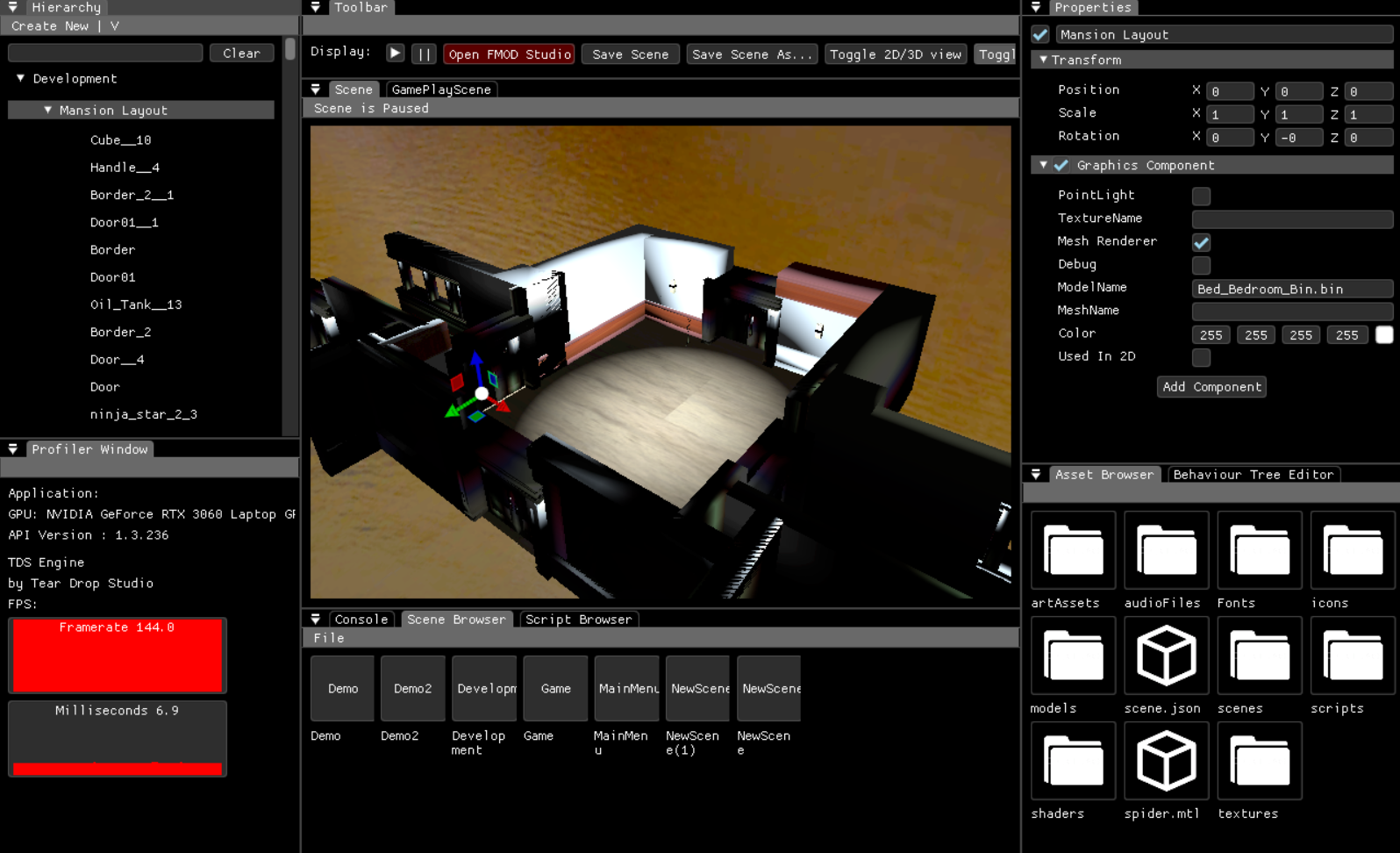Uncheck the Mesh Renderer checkbox

pyautogui.click(x=1201, y=241)
